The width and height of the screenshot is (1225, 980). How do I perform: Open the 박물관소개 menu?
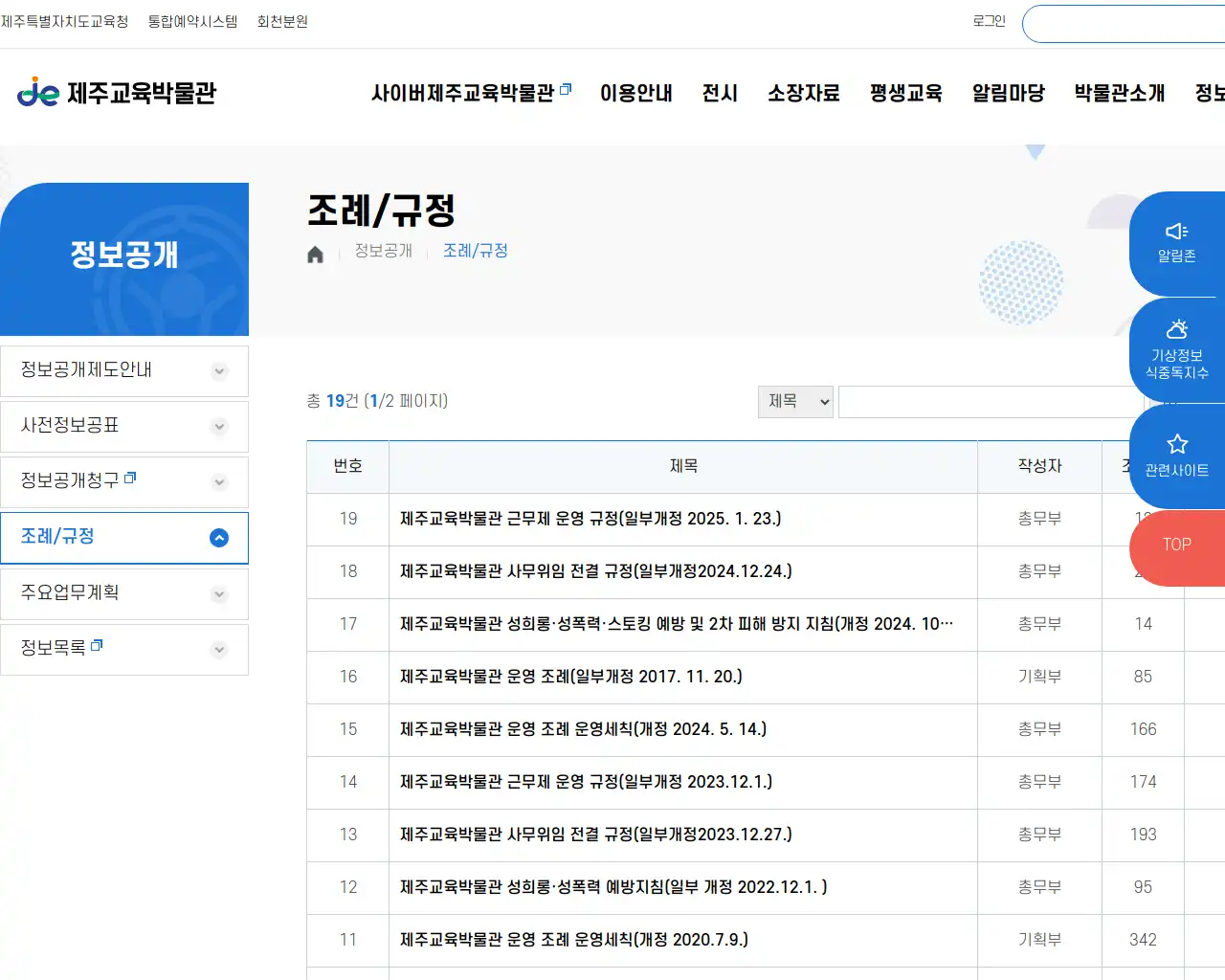pyautogui.click(x=1120, y=93)
